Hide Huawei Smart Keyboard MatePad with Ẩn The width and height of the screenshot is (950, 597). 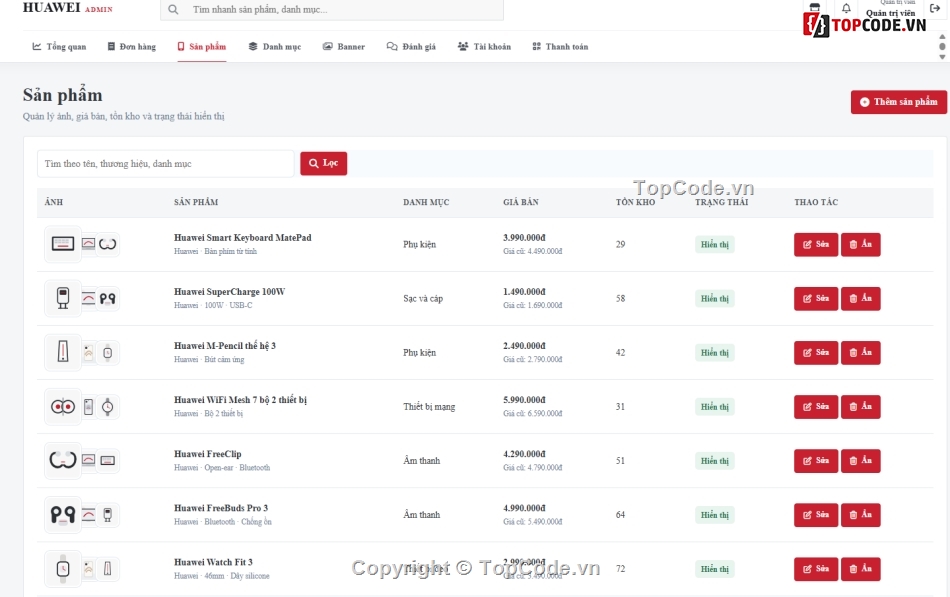tap(860, 244)
